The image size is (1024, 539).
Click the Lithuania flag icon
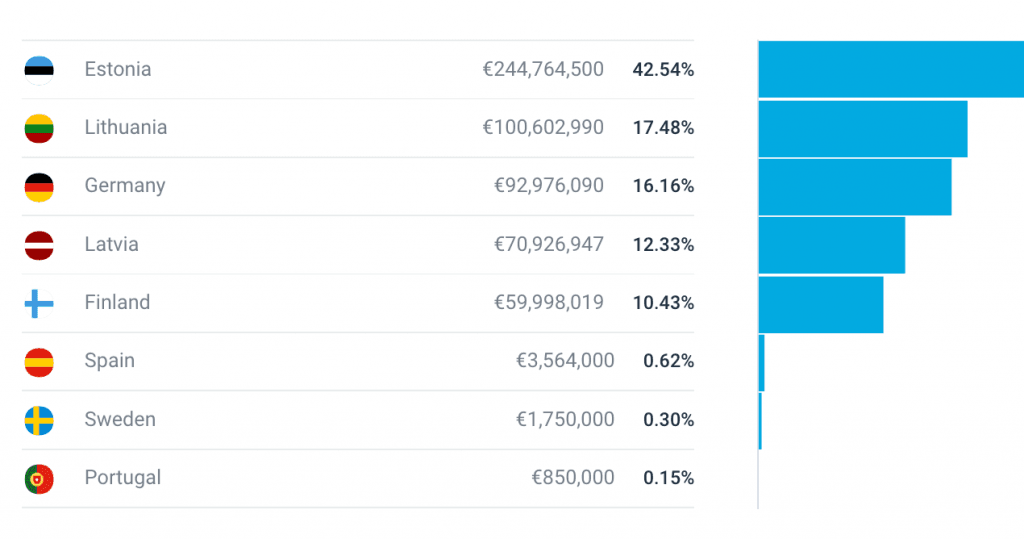point(39,128)
